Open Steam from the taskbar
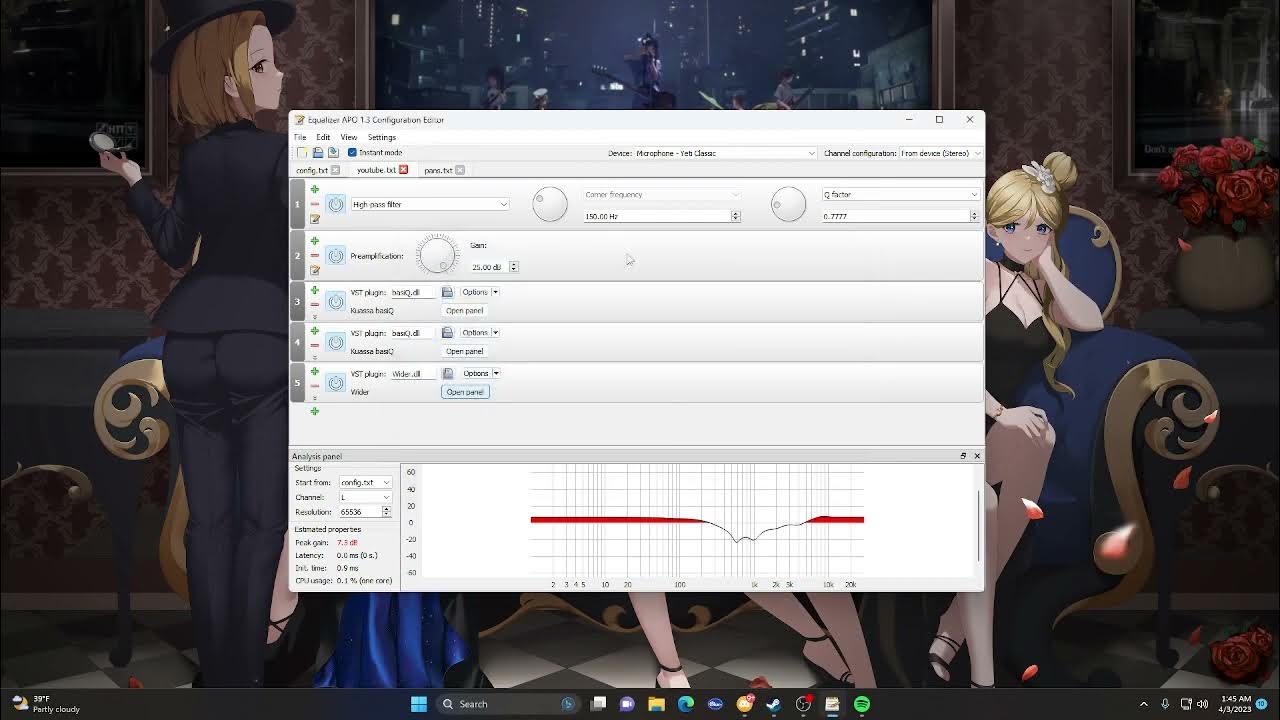 point(773,704)
